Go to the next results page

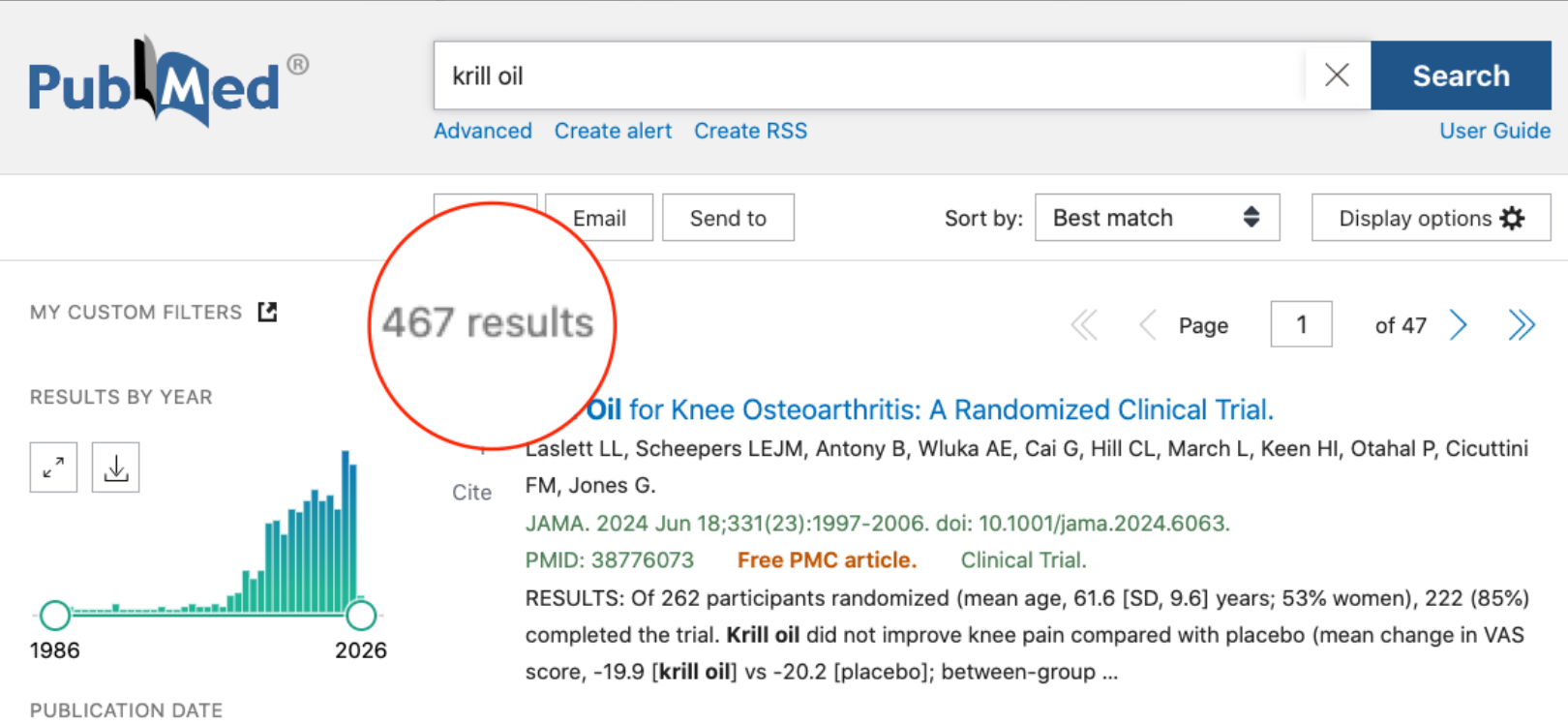[1459, 325]
